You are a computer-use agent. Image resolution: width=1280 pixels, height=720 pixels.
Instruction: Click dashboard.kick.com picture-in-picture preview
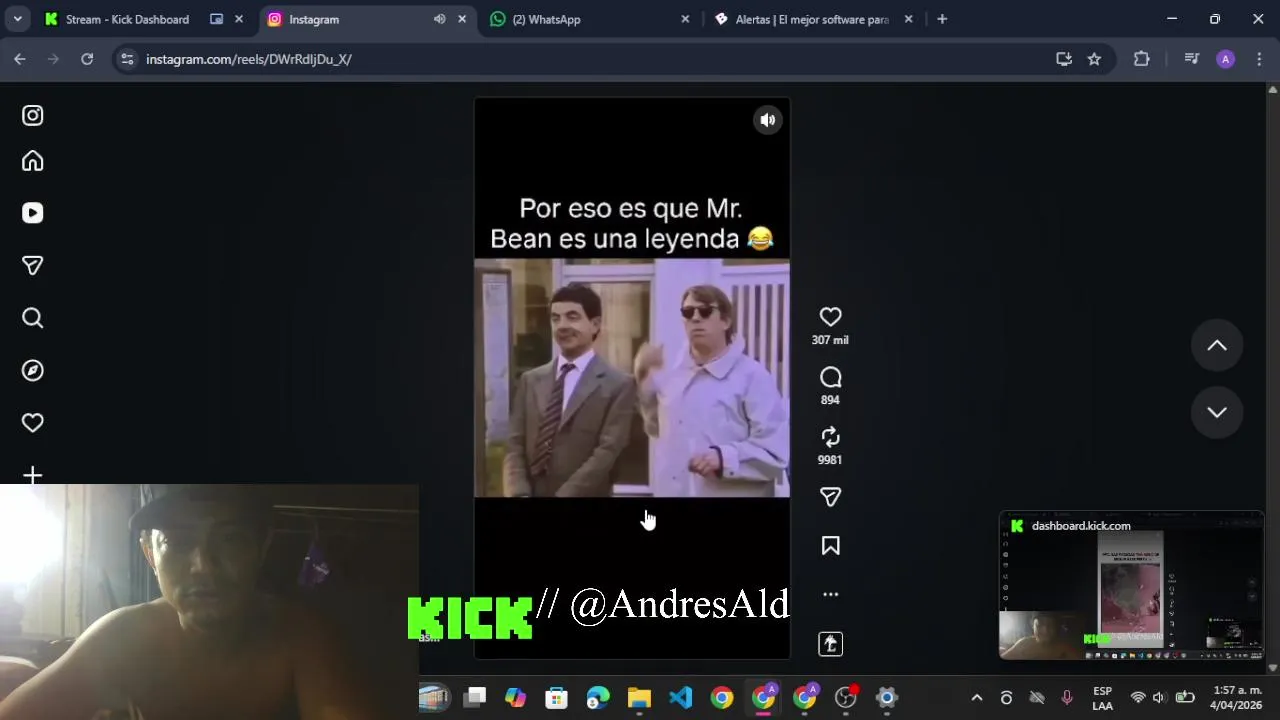[1132, 586]
